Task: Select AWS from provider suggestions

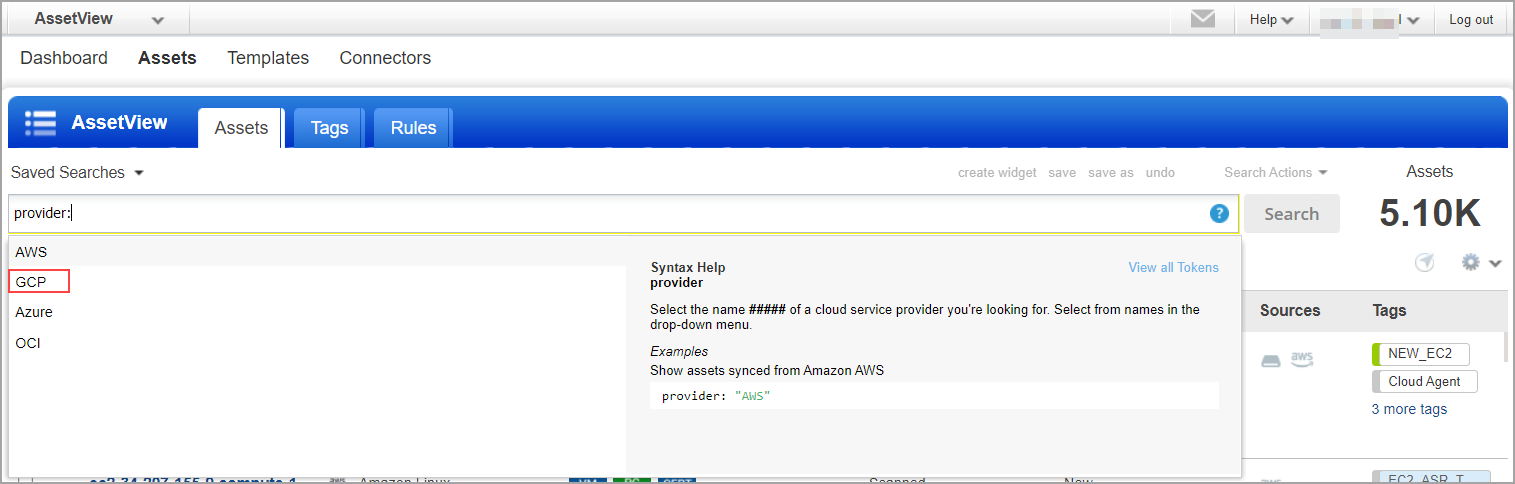Action: click(317, 252)
